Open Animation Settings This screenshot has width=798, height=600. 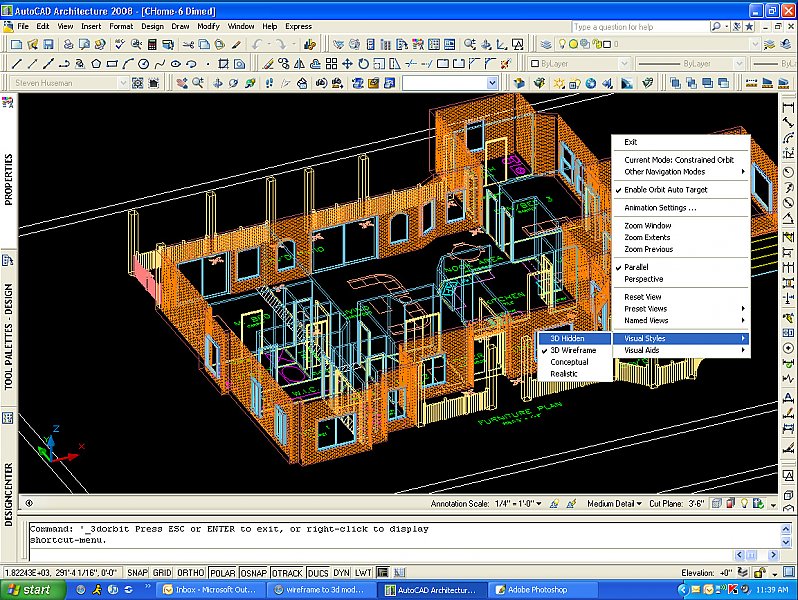(681, 208)
